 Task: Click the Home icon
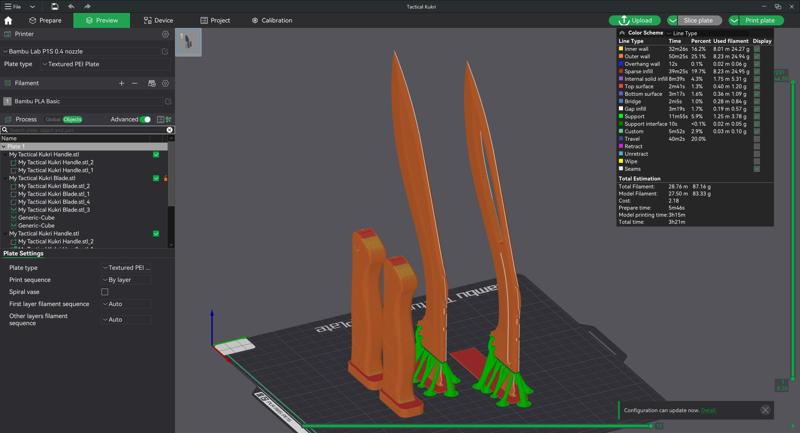[8, 20]
